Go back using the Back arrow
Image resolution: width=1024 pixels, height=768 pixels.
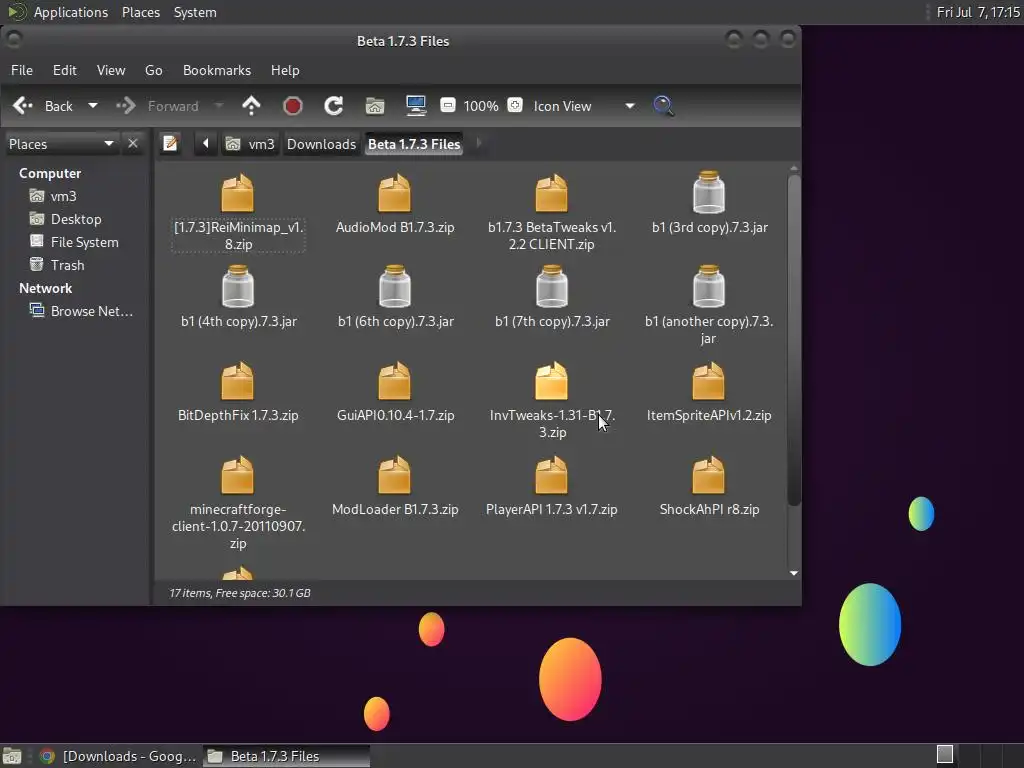coord(24,106)
